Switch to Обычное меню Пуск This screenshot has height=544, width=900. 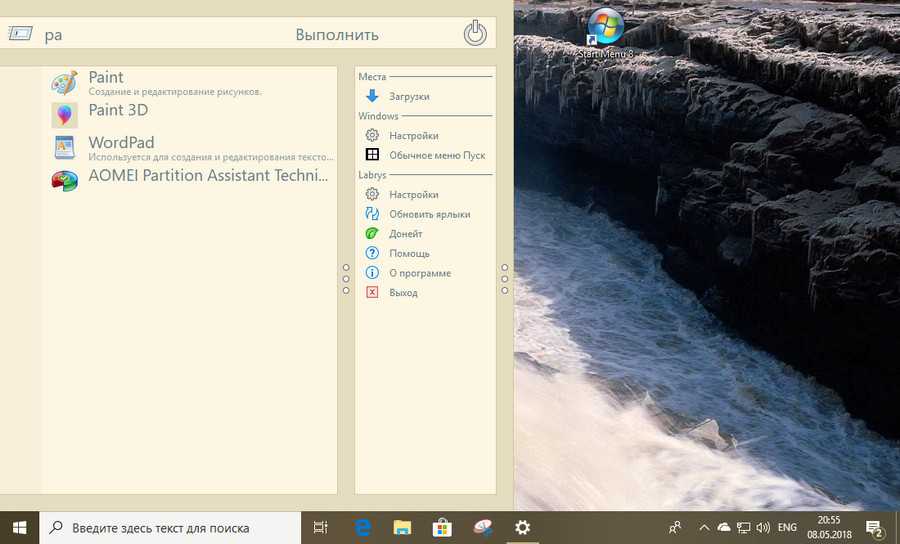[436, 156]
